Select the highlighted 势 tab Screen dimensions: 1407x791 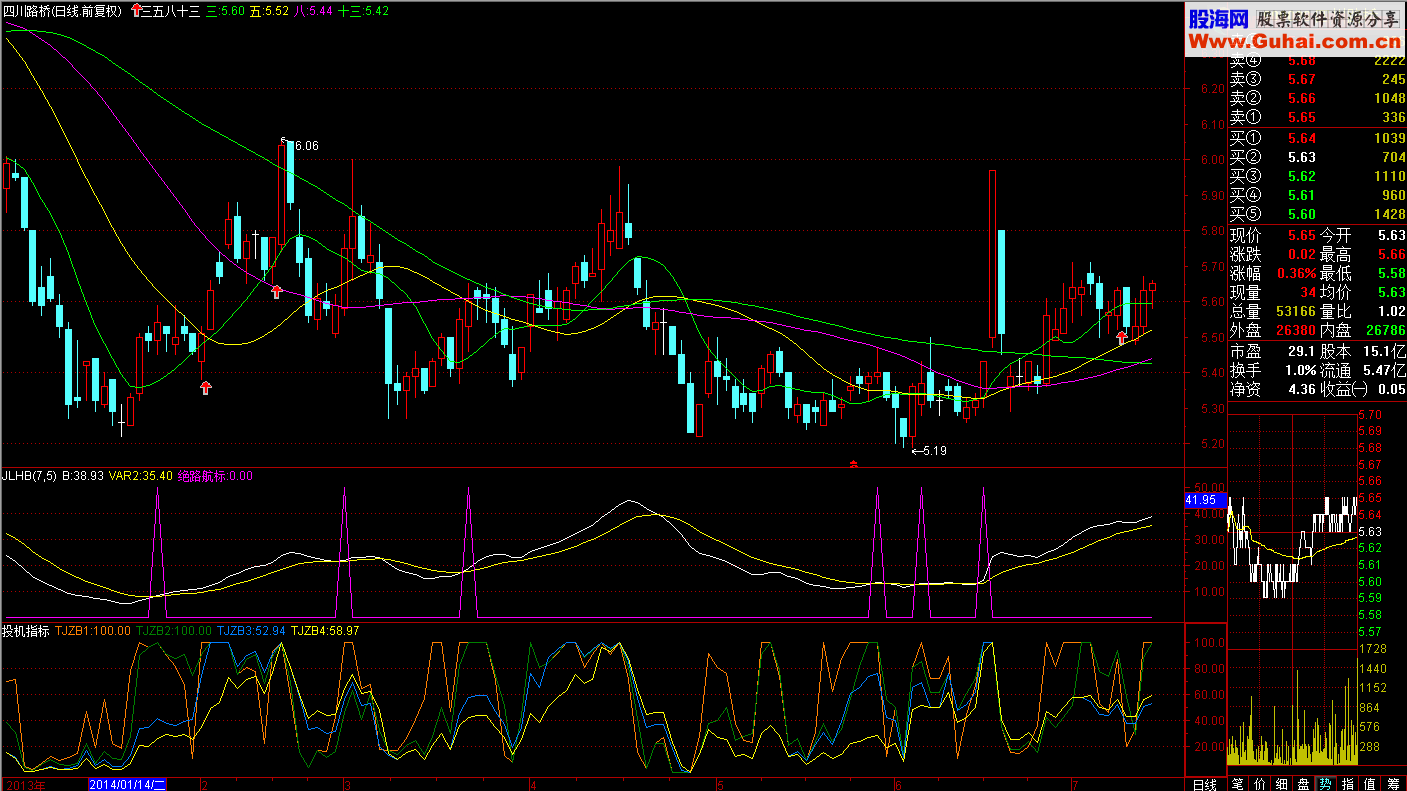point(1327,783)
